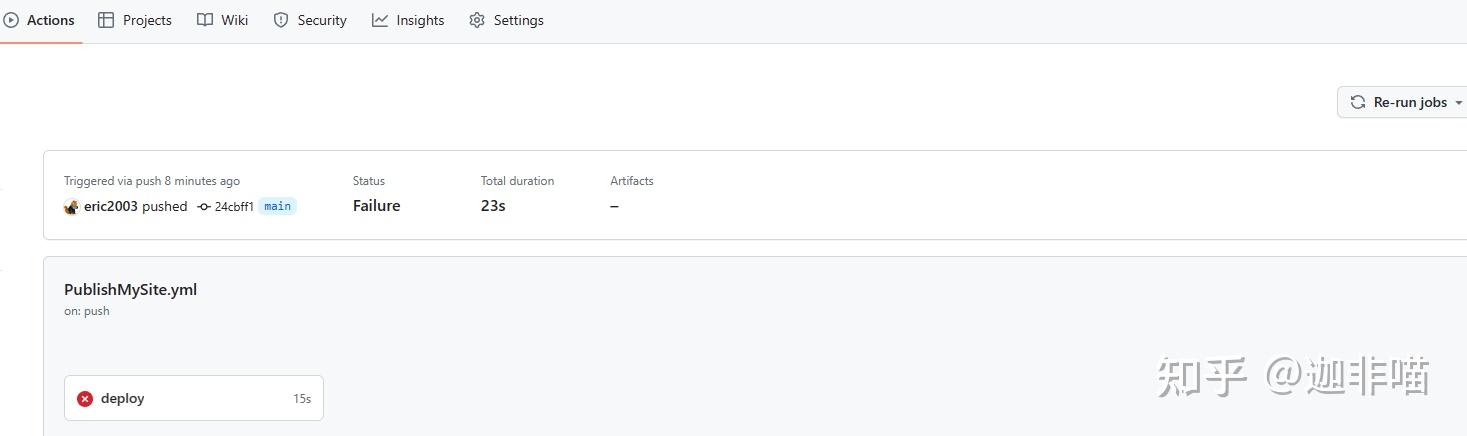Open commit 24cbff1 link
The width and height of the screenshot is (1467, 436).
click(234, 207)
